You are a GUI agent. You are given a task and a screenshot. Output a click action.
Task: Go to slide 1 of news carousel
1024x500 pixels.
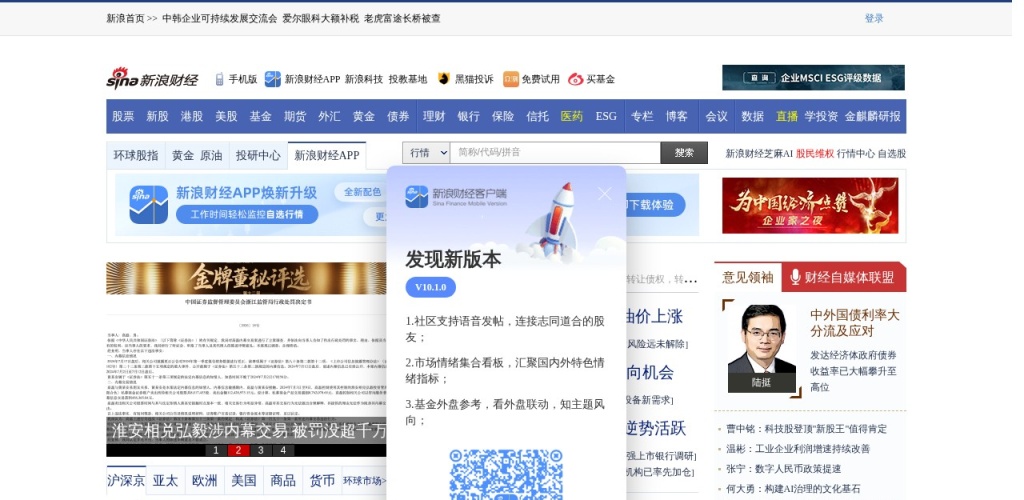point(216,450)
